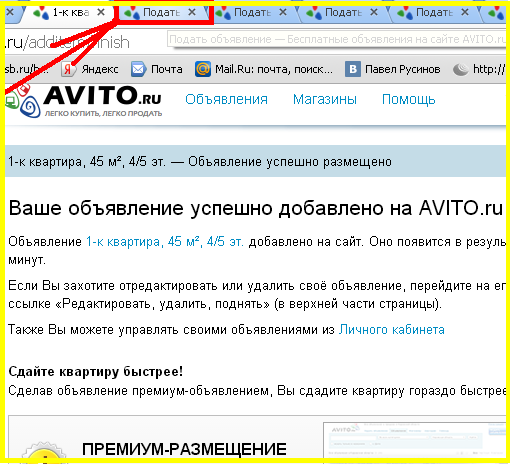The image size is (510, 464).
Task: Open the Почта bookmark
Action: [157, 69]
